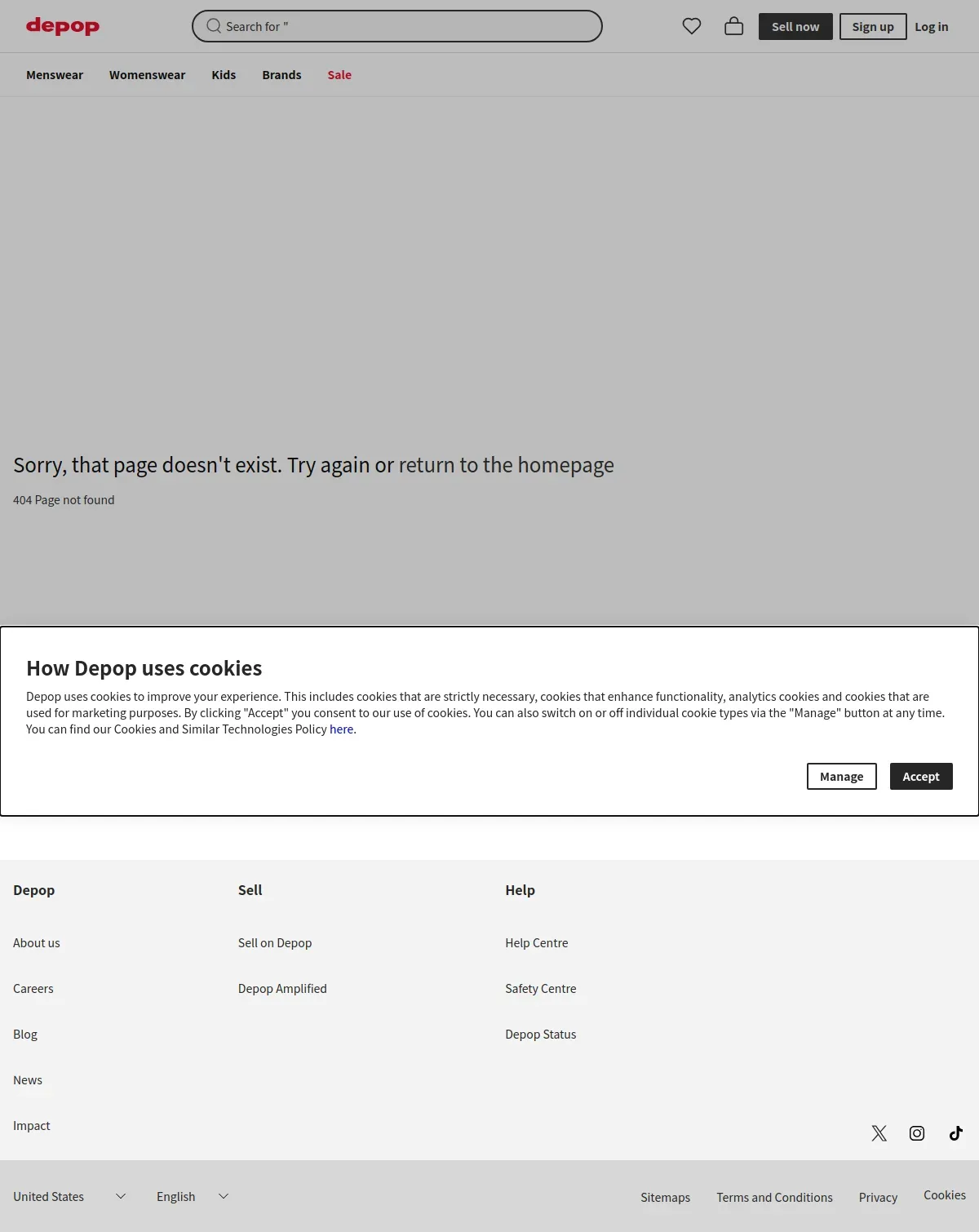Open the Sell on Depop link

(275, 943)
